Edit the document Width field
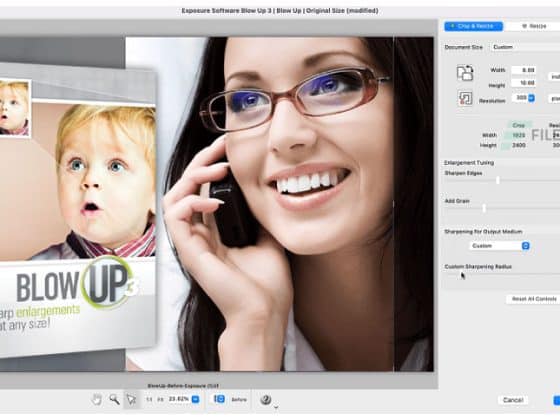This screenshot has width=560, height=420. [x=524, y=70]
